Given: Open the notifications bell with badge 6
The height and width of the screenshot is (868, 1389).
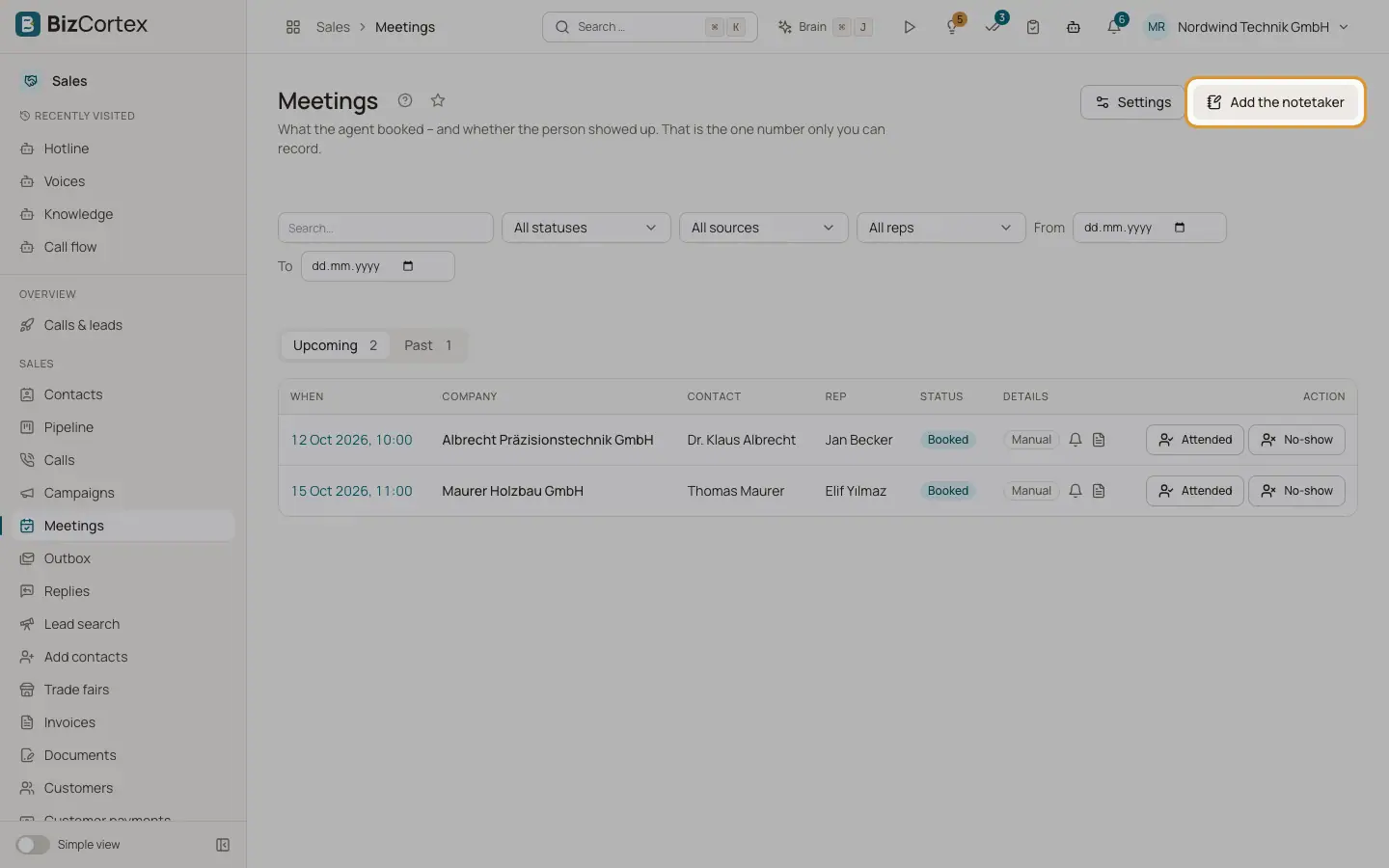Looking at the screenshot, I should pos(1114,27).
